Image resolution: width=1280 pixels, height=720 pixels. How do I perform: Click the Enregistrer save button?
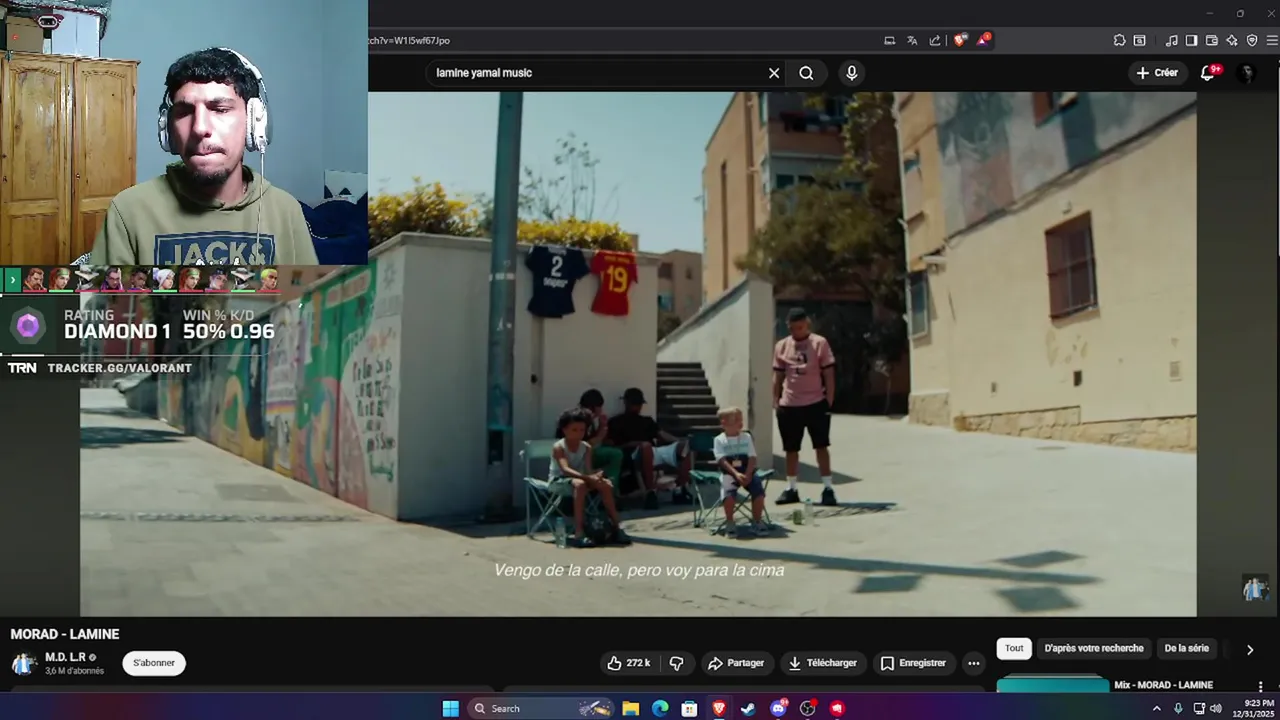(912, 663)
